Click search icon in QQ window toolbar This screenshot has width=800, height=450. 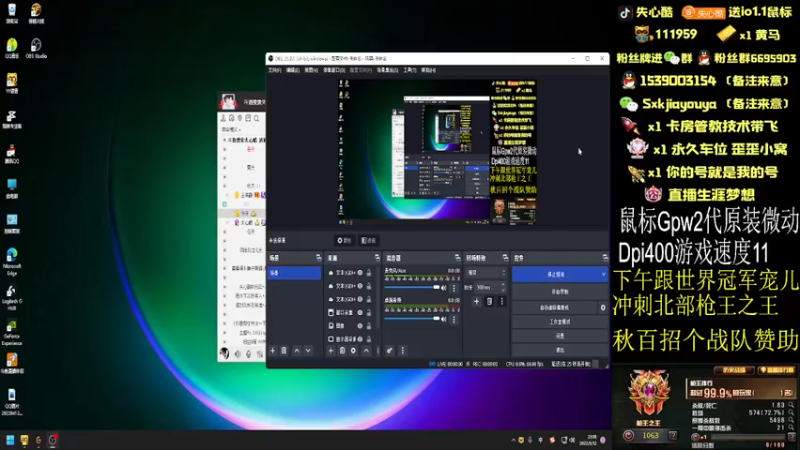click(x=257, y=118)
